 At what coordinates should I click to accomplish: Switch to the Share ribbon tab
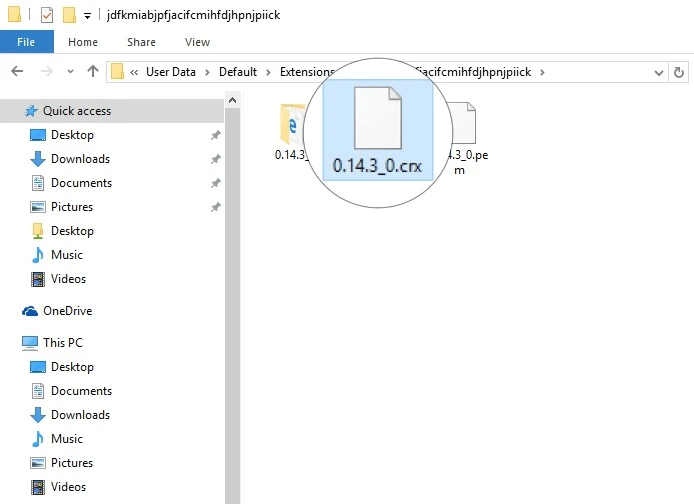141,42
